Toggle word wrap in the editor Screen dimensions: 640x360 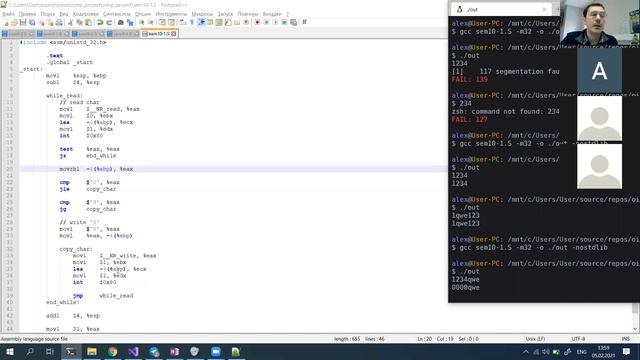pyautogui.click(x=182, y=22)
